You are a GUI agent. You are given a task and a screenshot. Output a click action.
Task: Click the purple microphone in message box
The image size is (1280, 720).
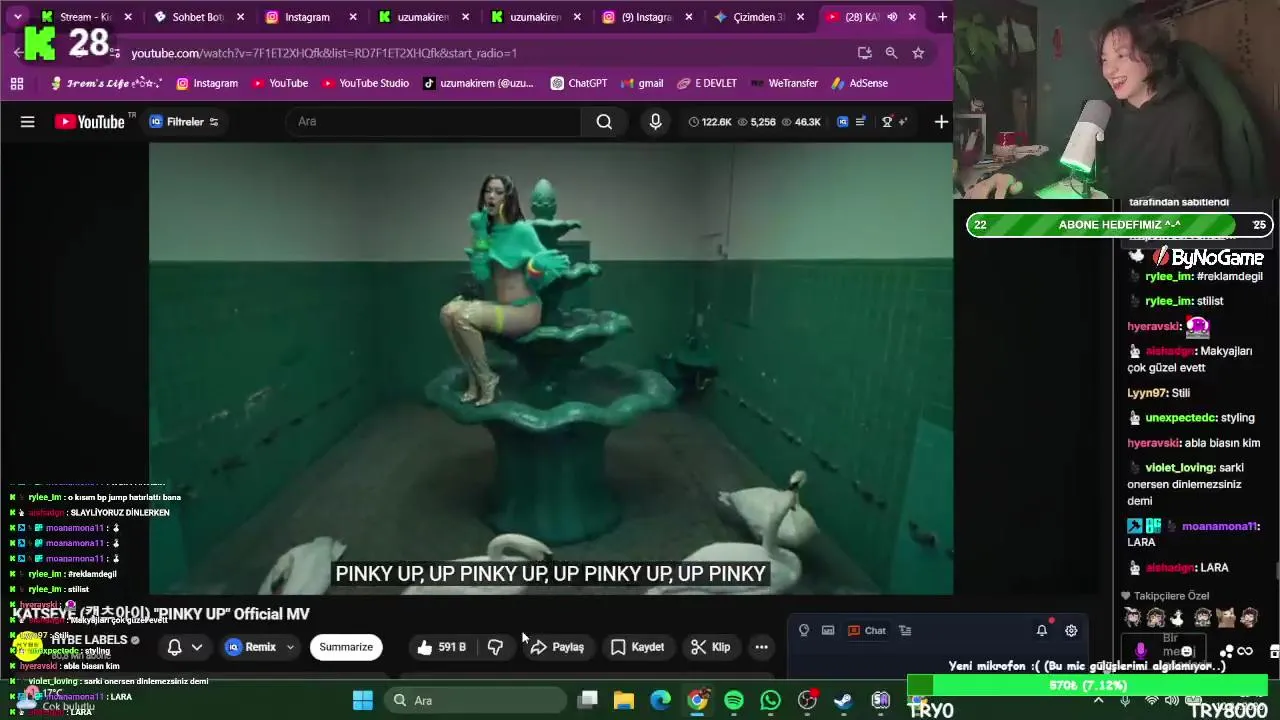[1141, 652]
